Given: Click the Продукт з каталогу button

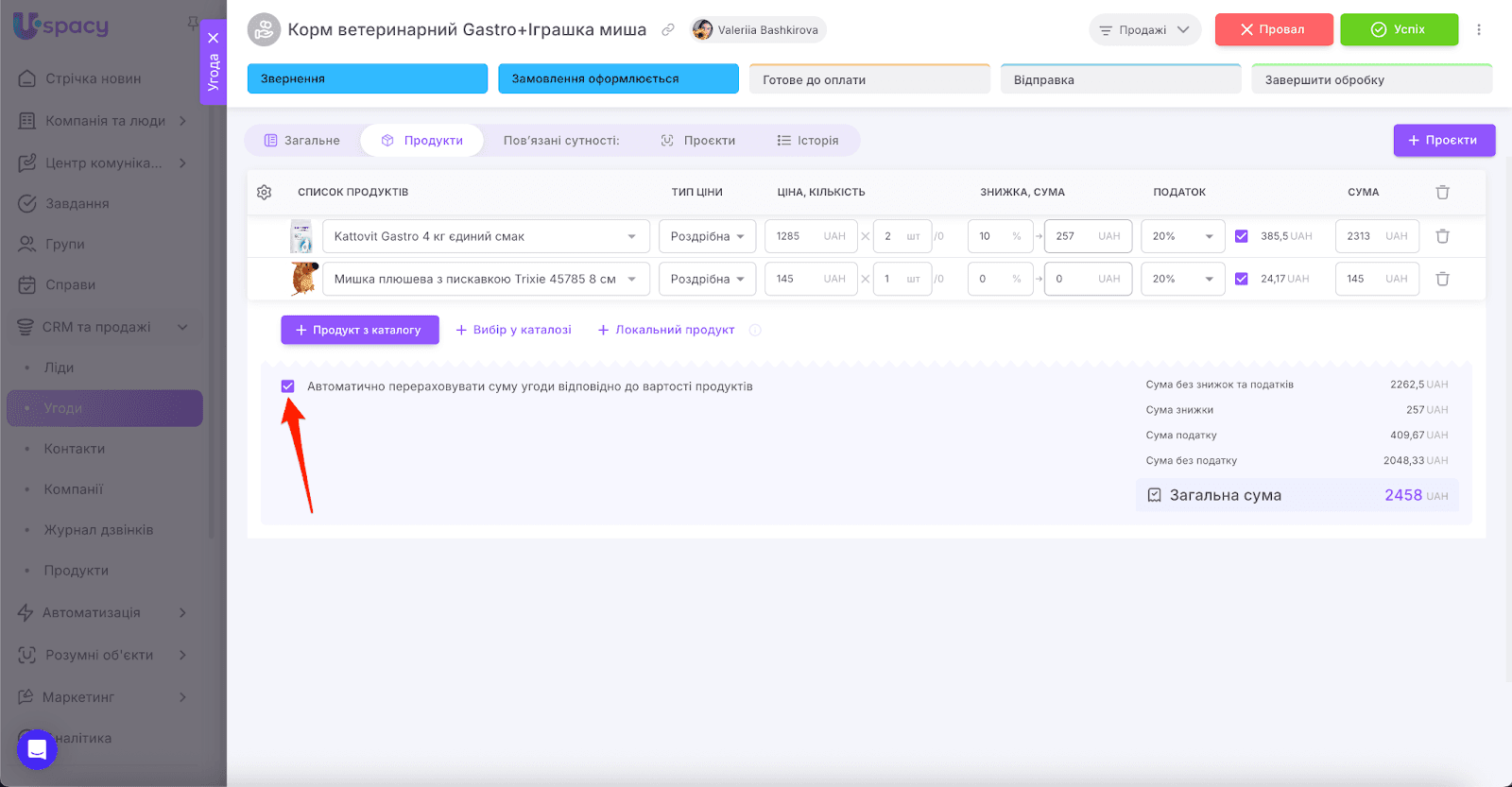Looking at the screenshot, I should coord(359,330).
